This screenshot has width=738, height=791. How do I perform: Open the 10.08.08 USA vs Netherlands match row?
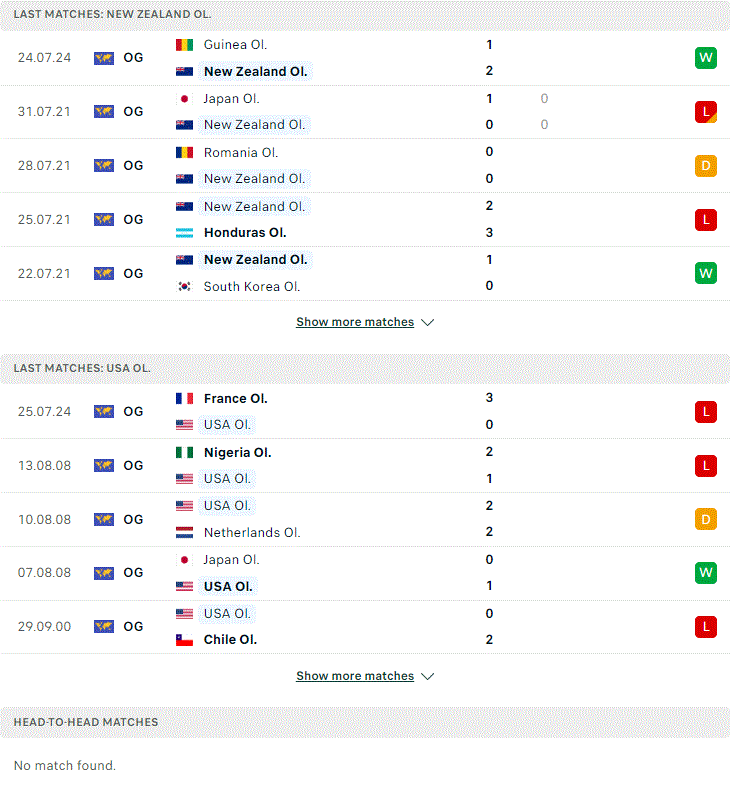point(365,520)
